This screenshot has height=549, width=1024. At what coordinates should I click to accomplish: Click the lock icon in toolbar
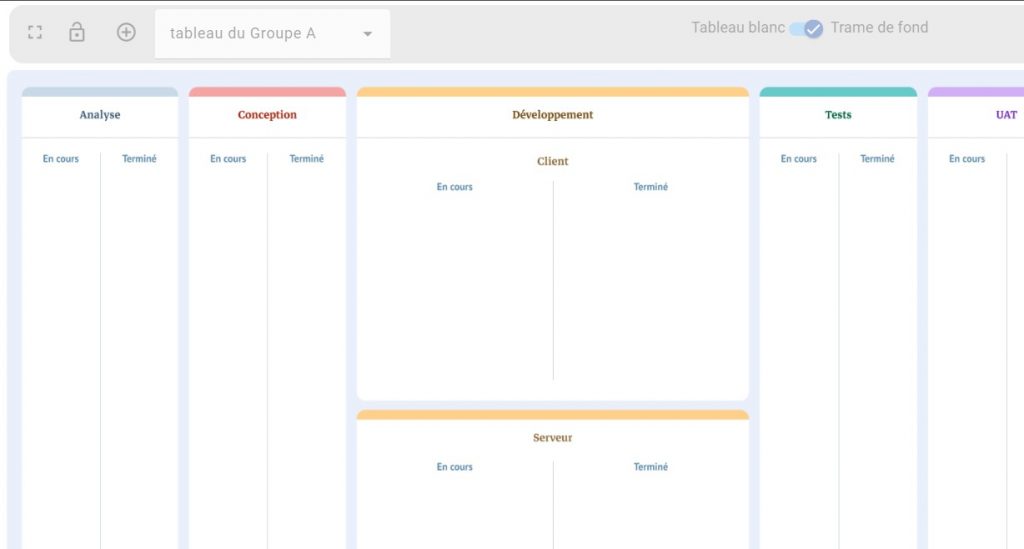pos(77,33)
